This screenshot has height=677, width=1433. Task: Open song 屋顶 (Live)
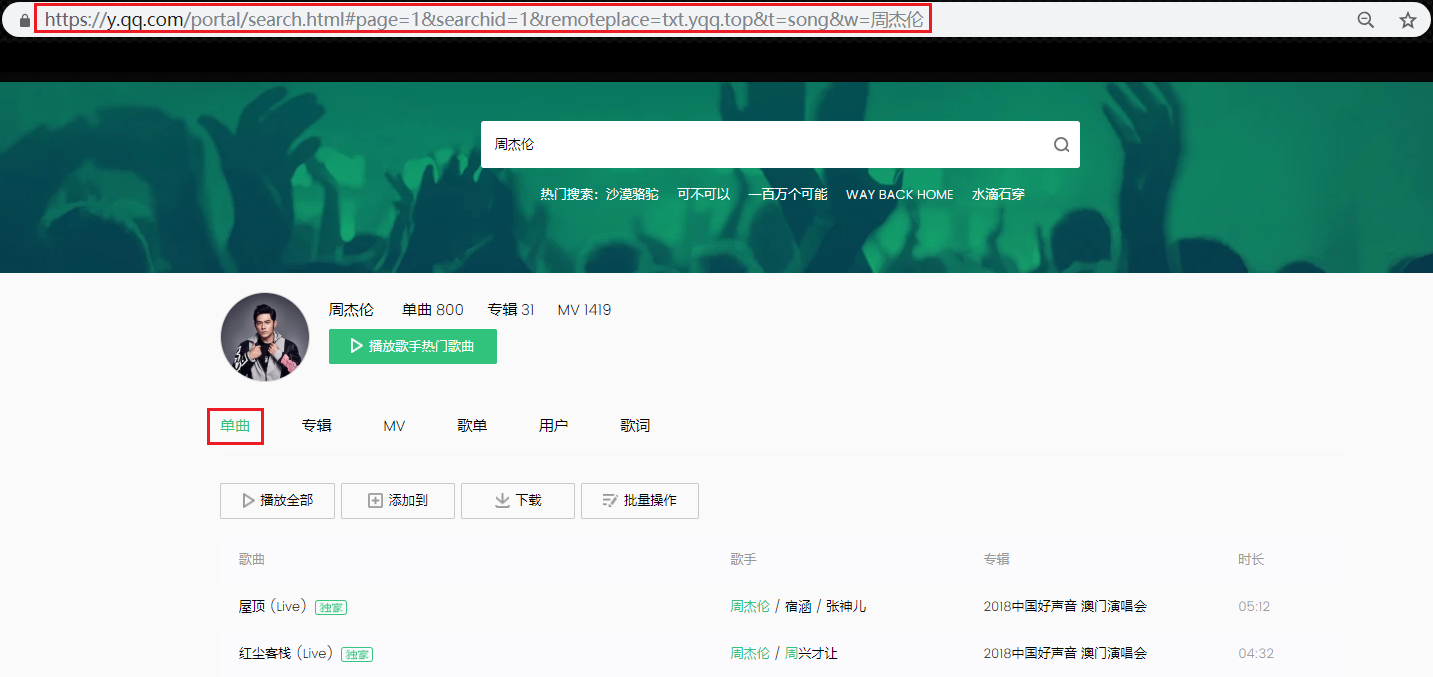[x=273, y=606]
